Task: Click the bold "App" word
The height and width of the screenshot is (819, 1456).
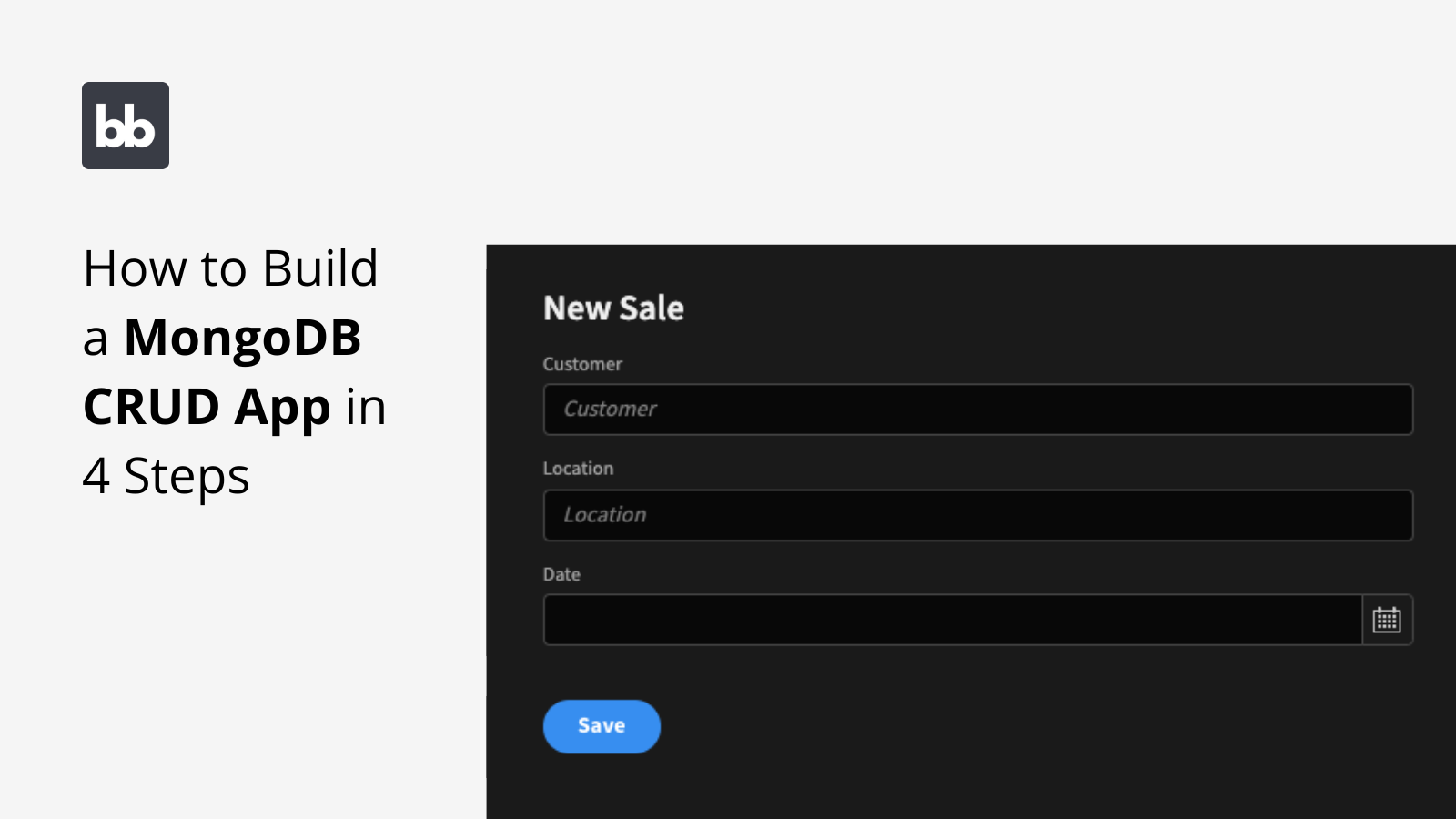Action: [282, 409]
